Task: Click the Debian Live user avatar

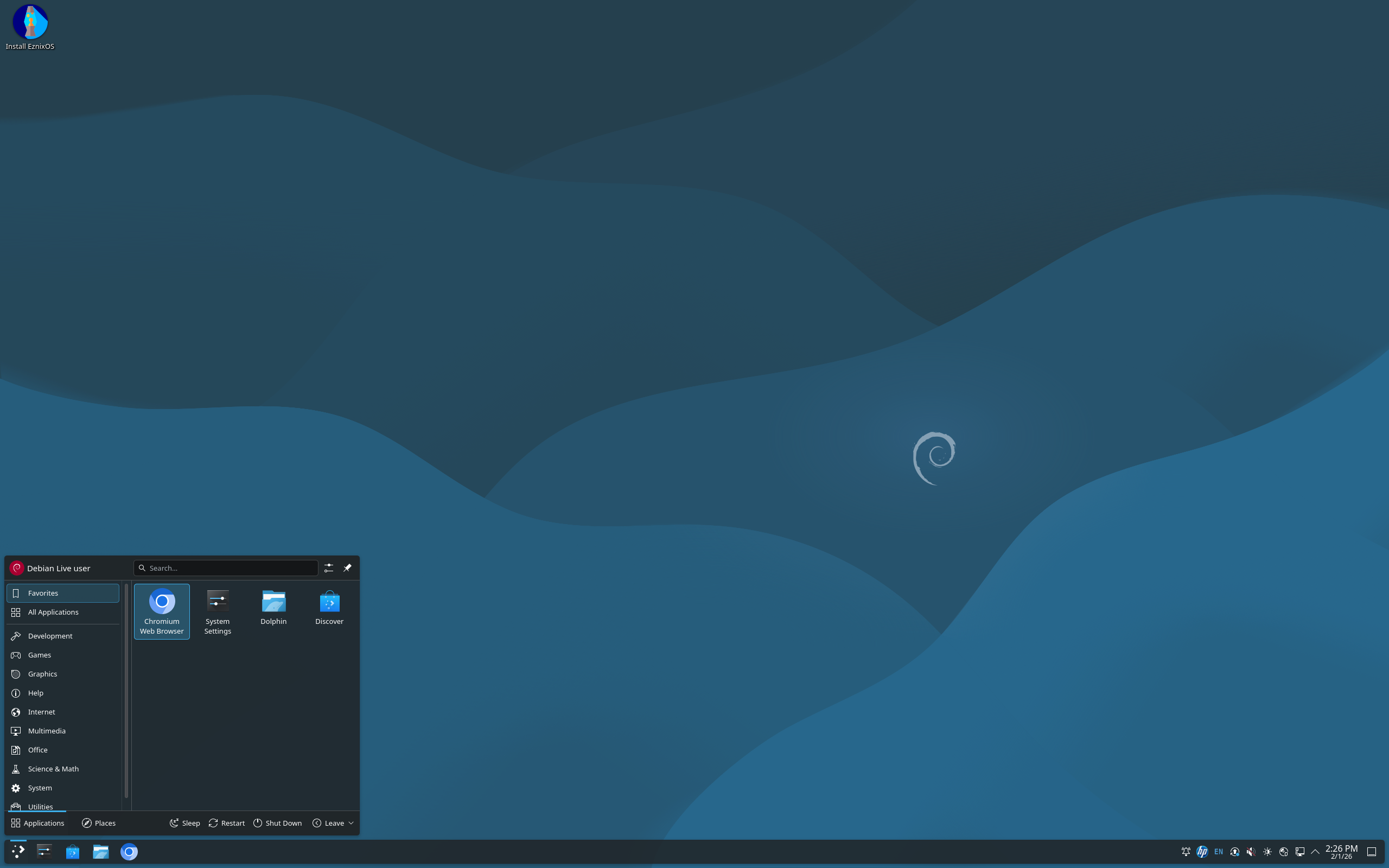Action: click(x=17, y=568)
